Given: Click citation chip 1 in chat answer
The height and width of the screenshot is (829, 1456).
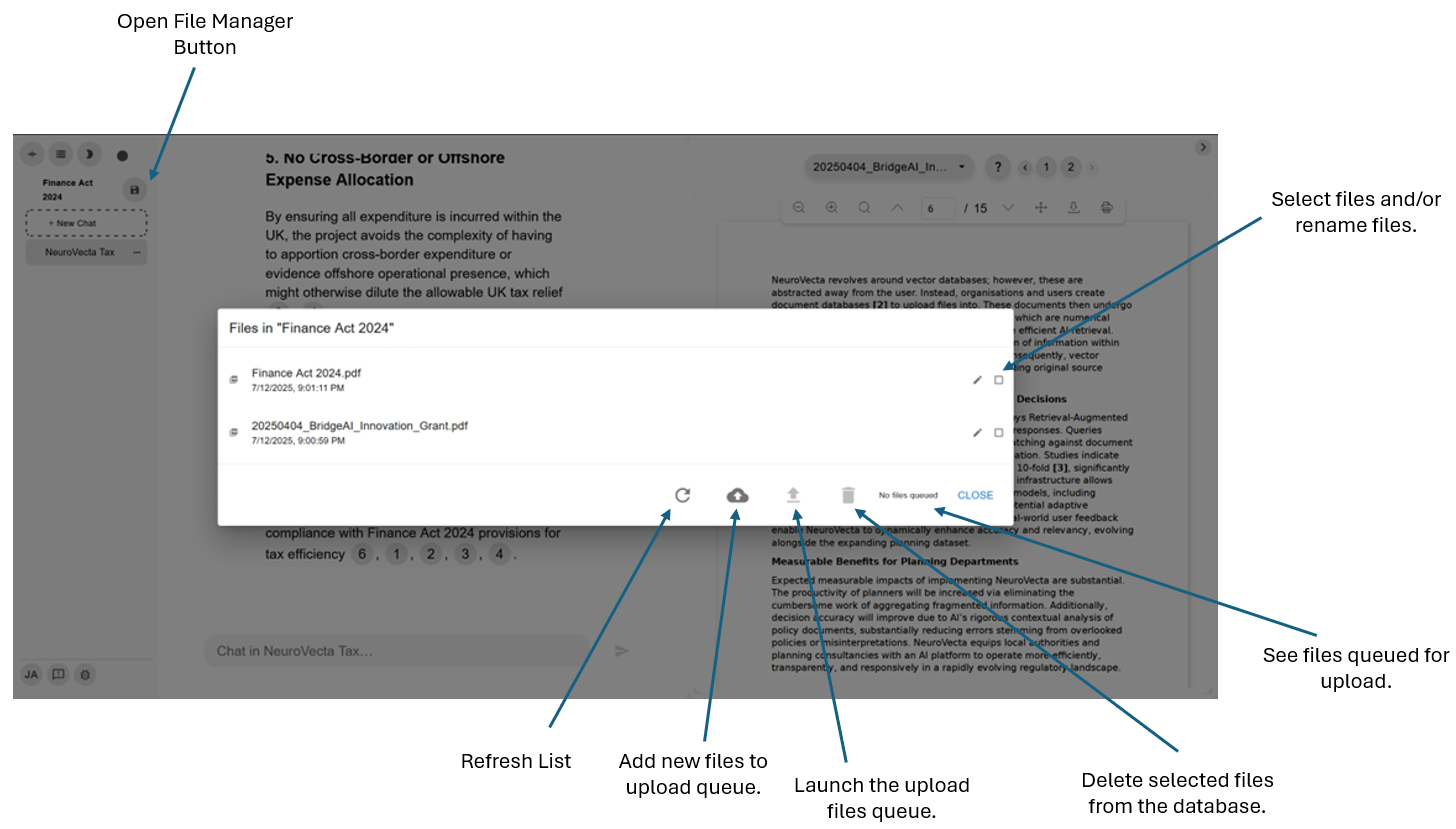Looking at the screenshot, I should [397, 554].
